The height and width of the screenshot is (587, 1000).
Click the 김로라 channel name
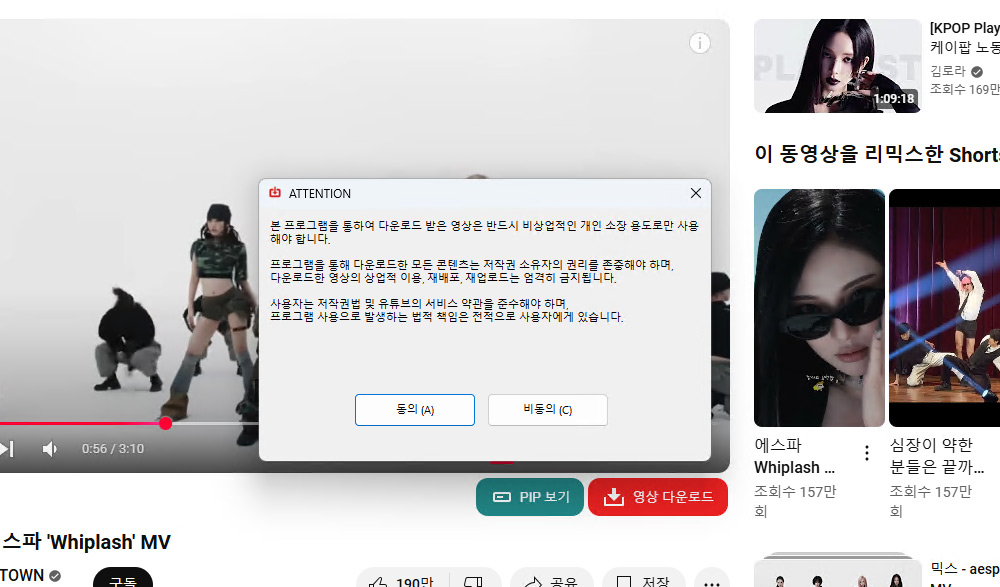948,71
